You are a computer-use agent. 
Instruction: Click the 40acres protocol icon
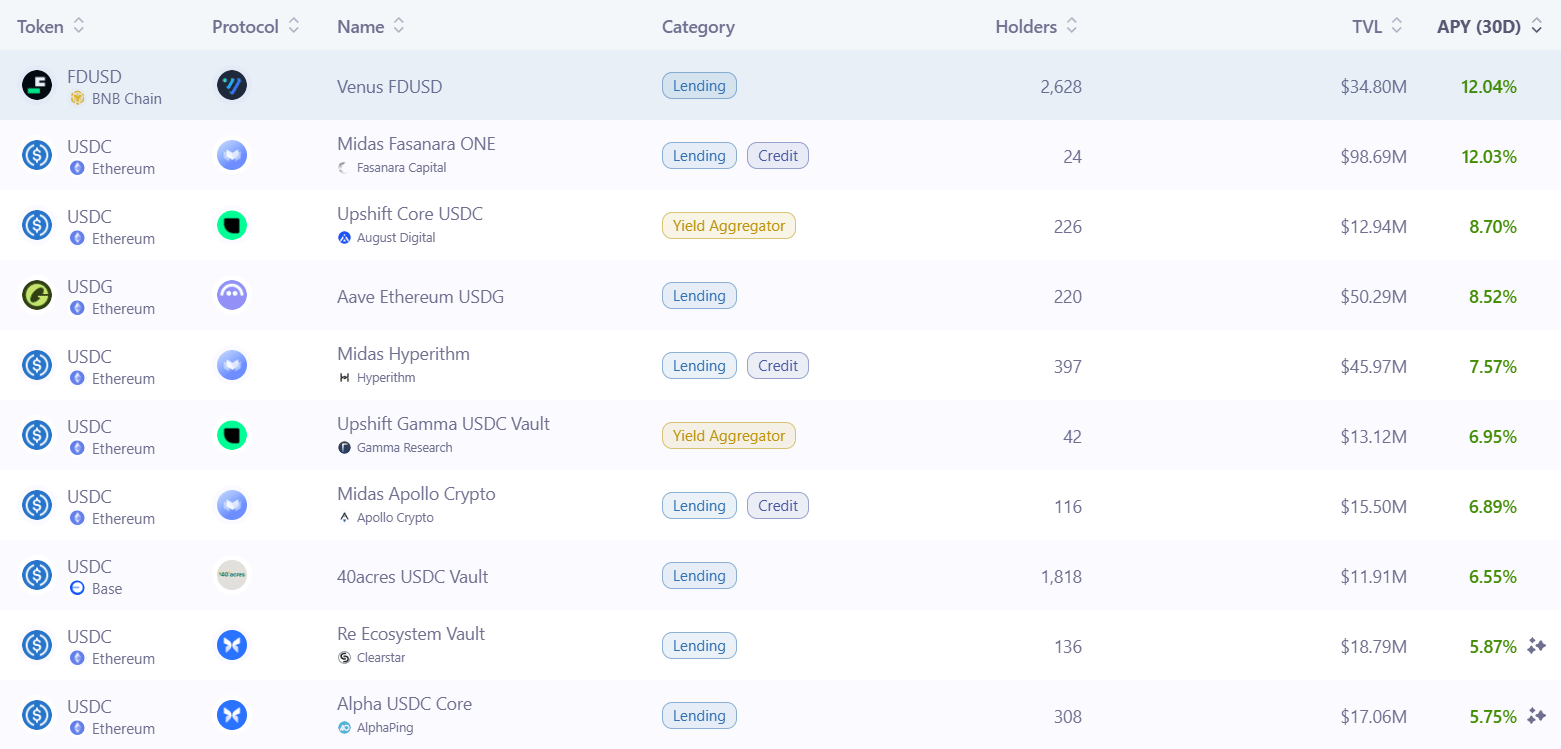coord(232,575)
